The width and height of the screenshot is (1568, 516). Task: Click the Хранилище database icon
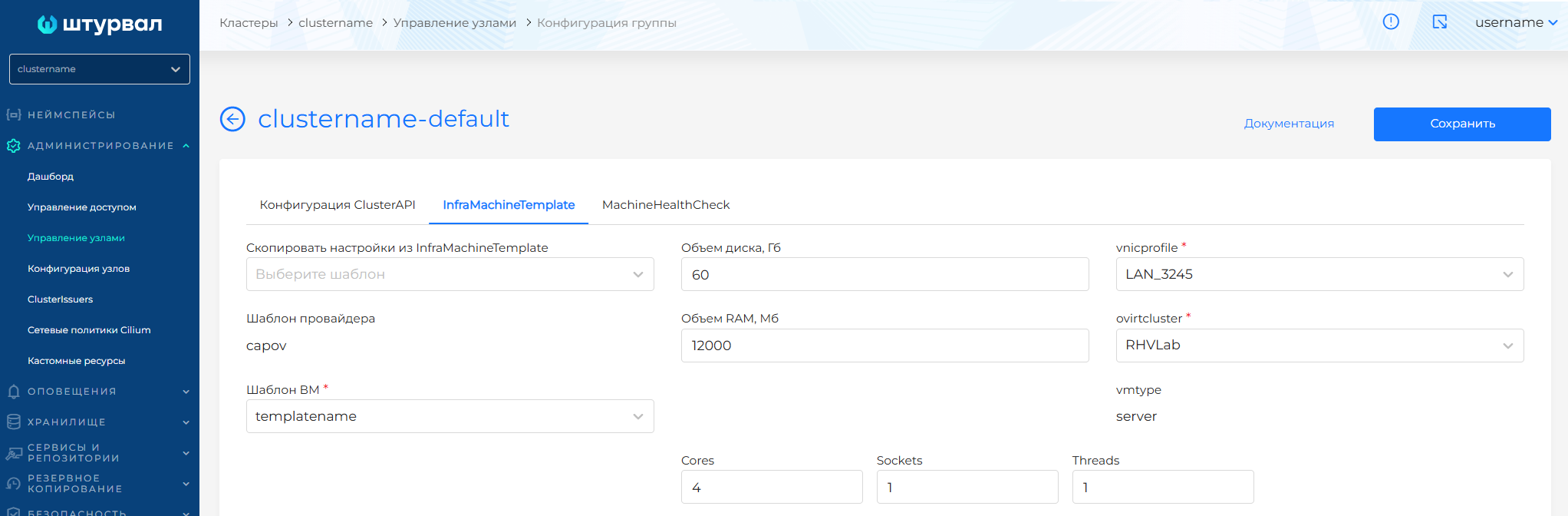pos(13,422)
